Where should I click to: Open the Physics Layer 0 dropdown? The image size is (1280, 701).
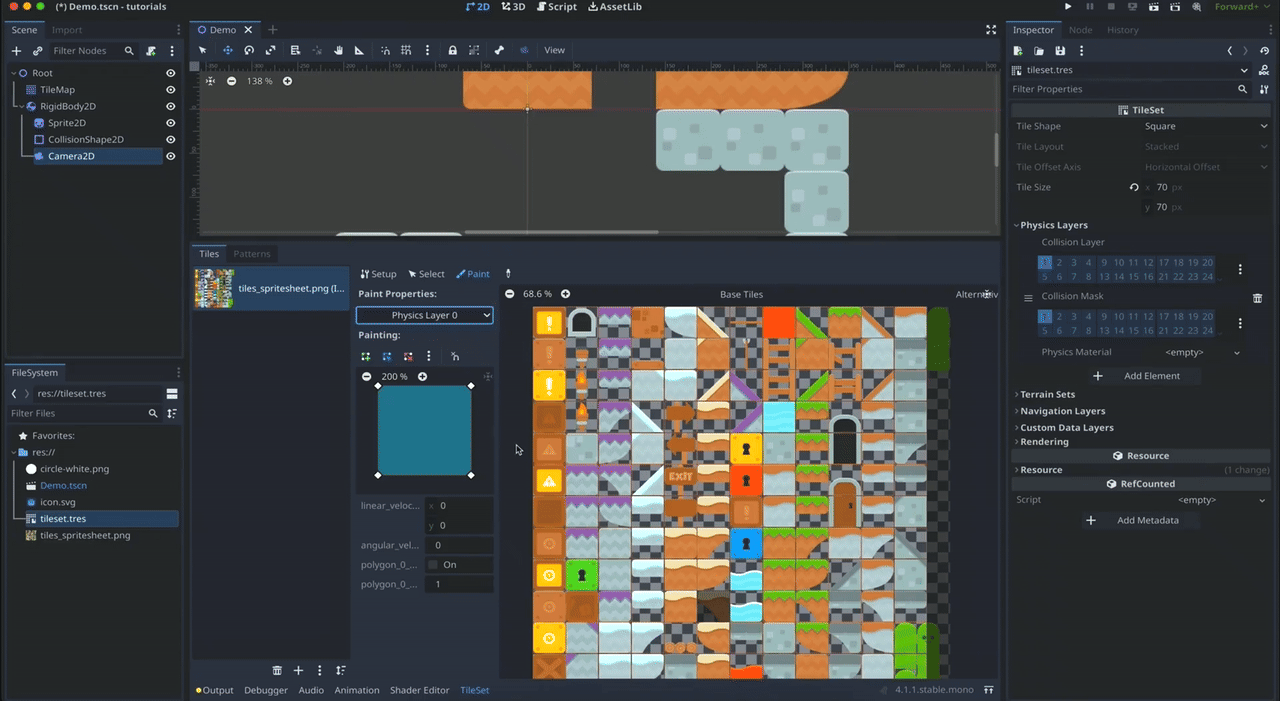pos(425,315)
